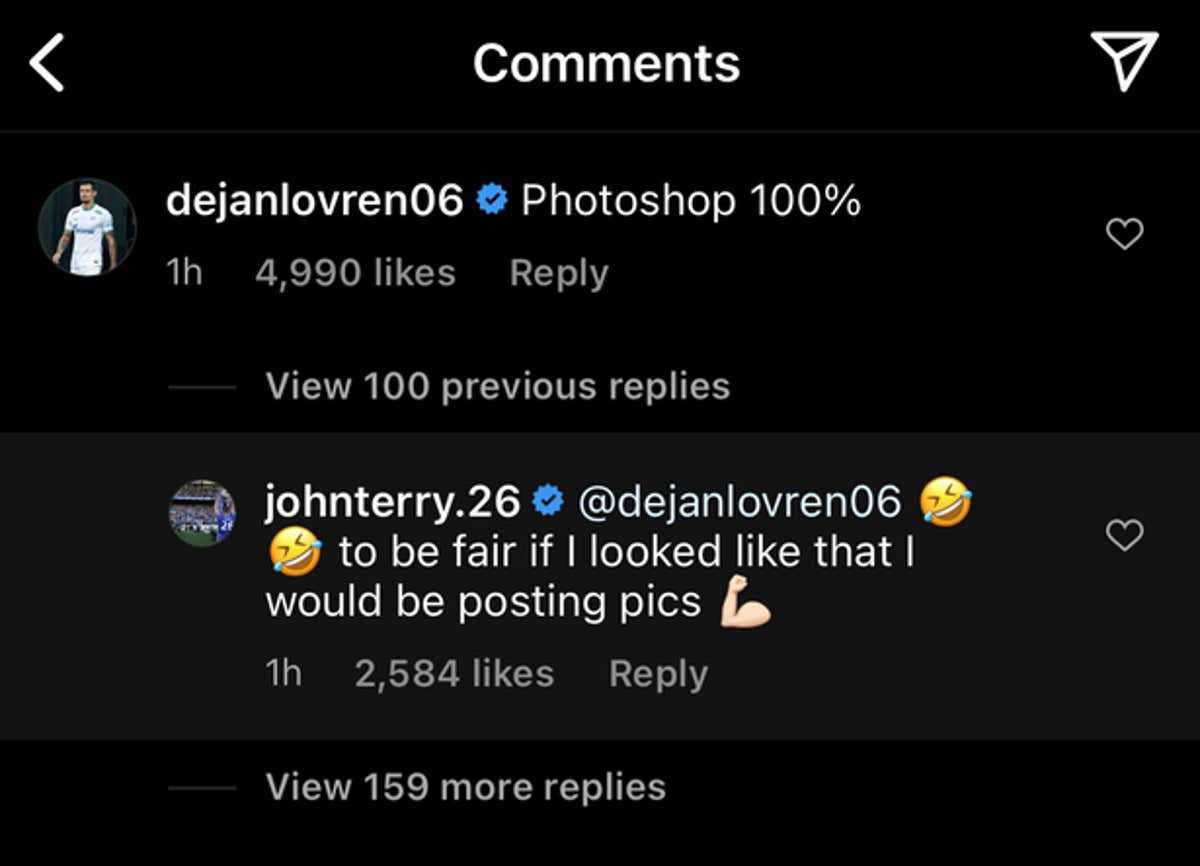View the 2,584 likes list
Viewport: 1200px width, 866px height.
[x=453, y=674]
